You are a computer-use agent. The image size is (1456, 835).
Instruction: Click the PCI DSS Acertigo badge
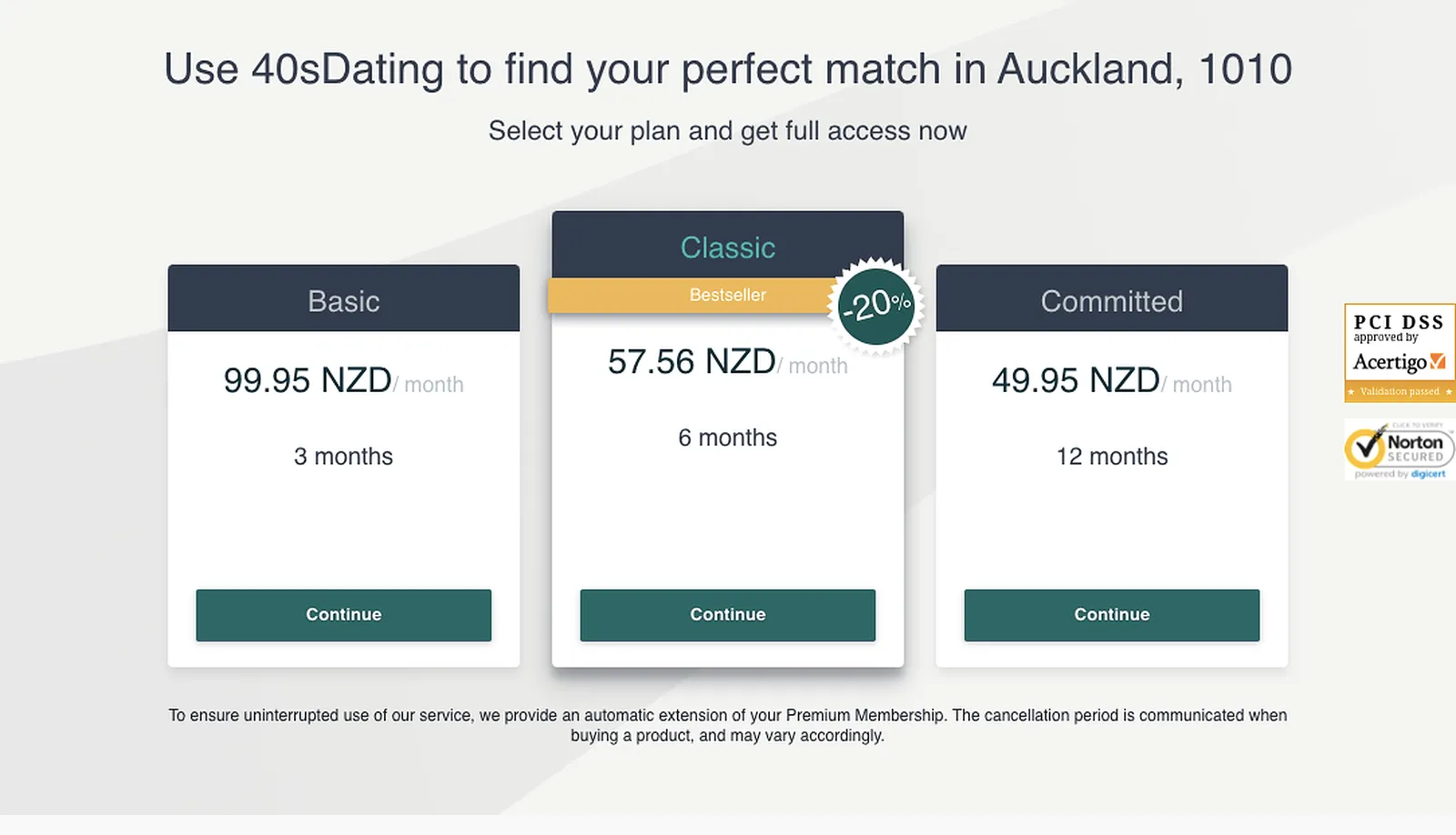(1400, 353)
